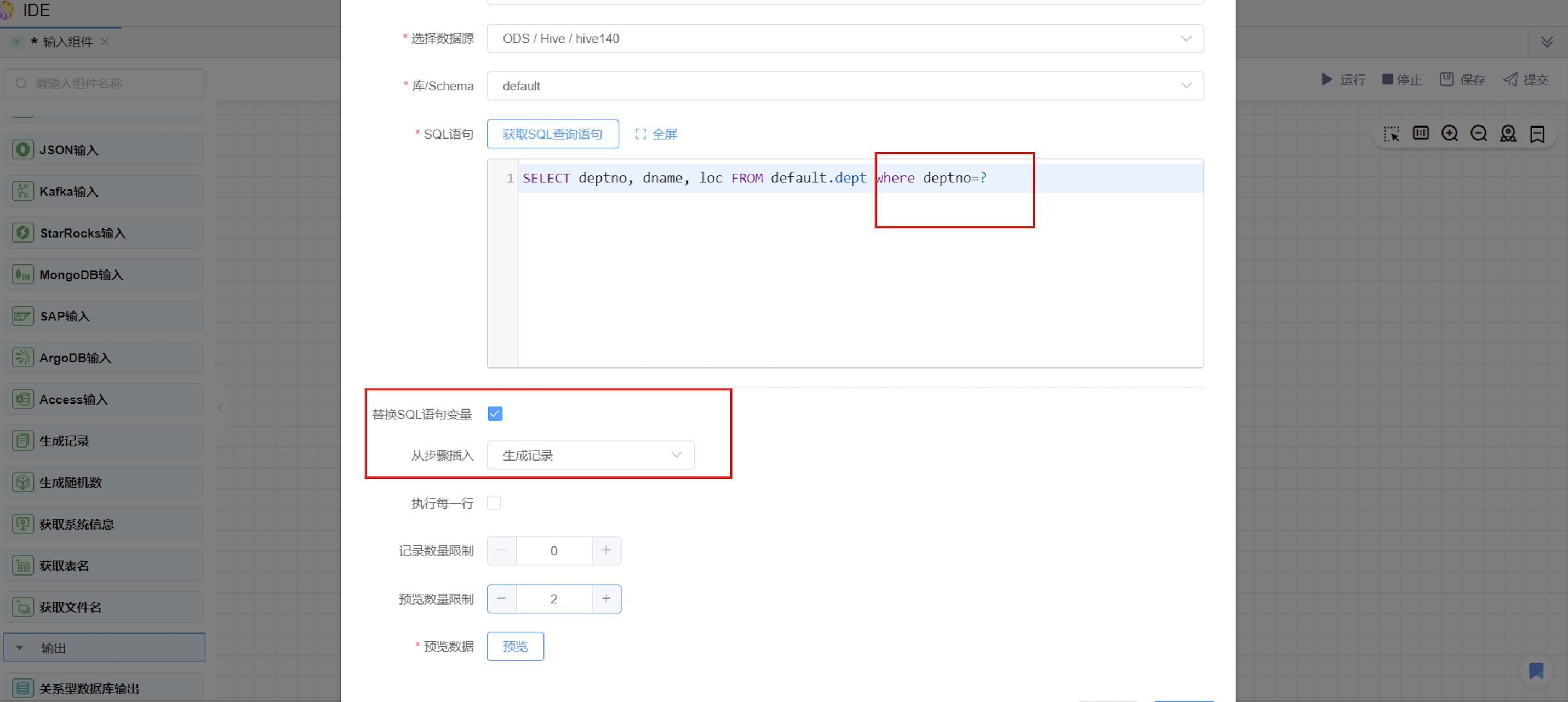Click the Submit paper-plane icon
1568x702 pixels.
click(1510, 80)
